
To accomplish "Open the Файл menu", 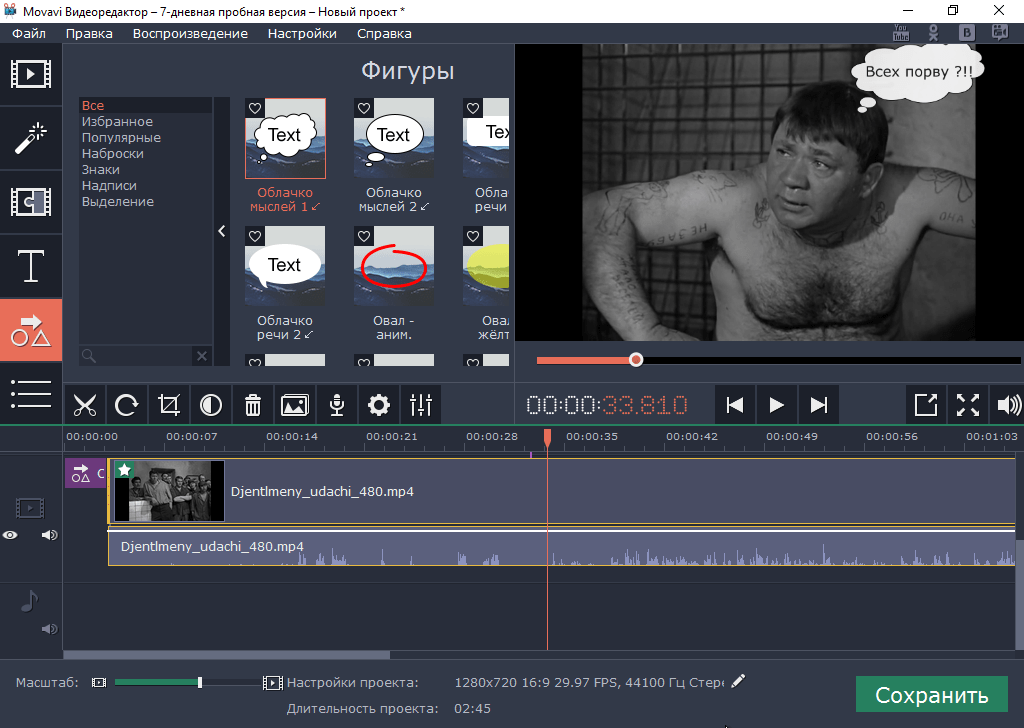I will pos(29,33).
